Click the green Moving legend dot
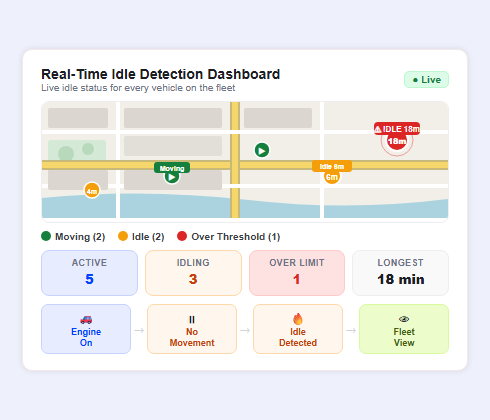Screen dimensions: 490x420 point(46,236)
